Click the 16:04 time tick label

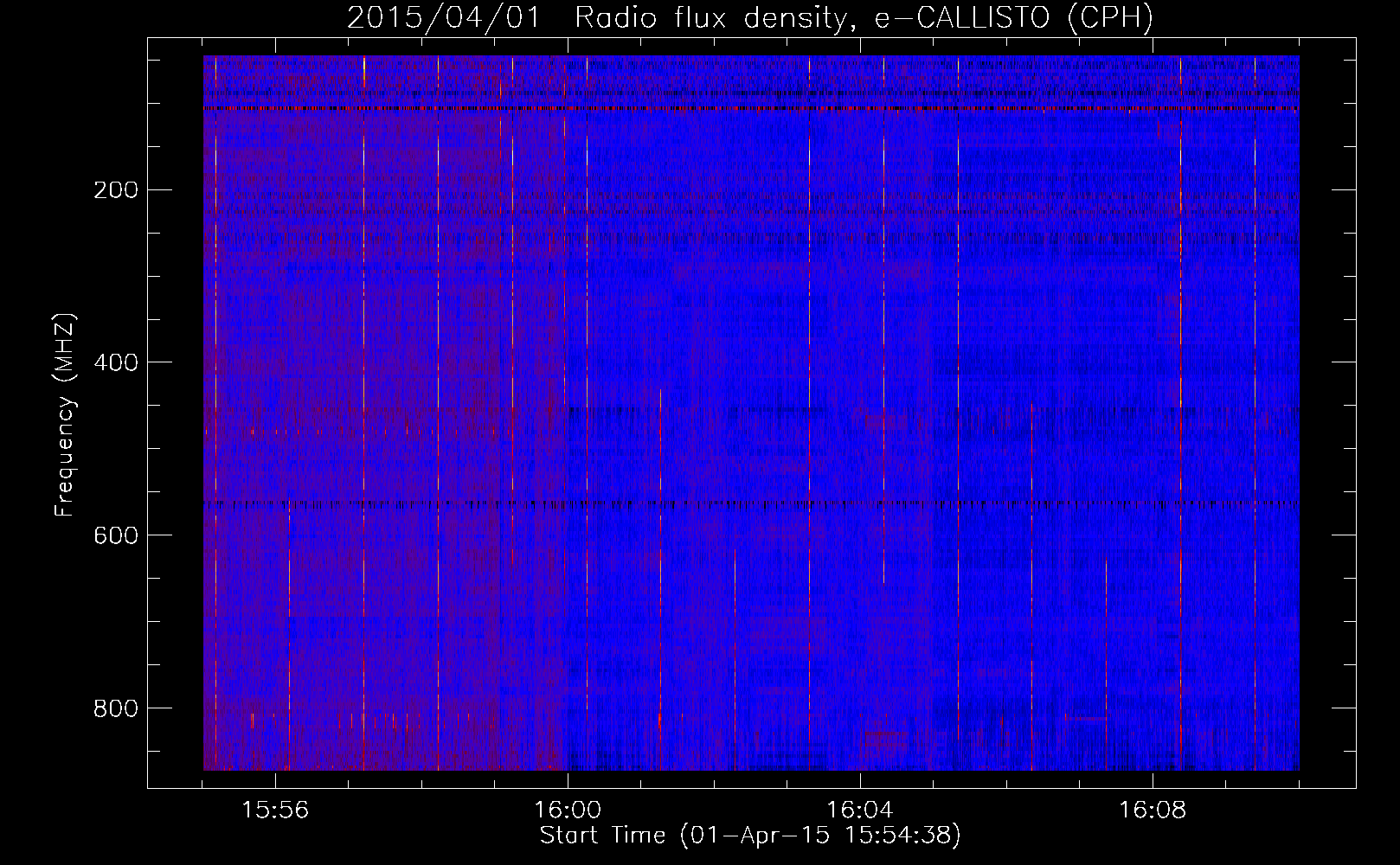pyautogui.click(x=860, y=811)
